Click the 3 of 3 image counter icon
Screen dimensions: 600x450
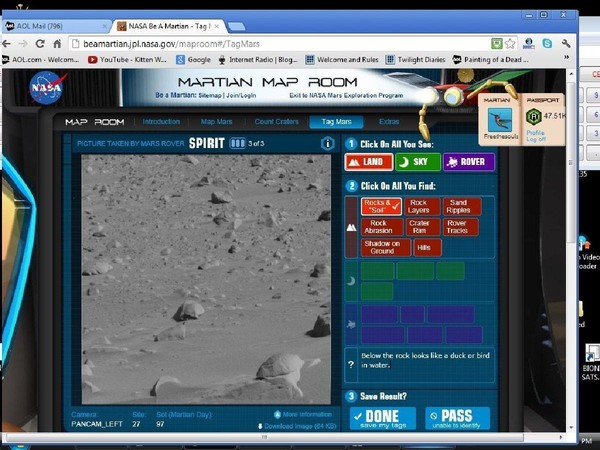pos(237,143)
